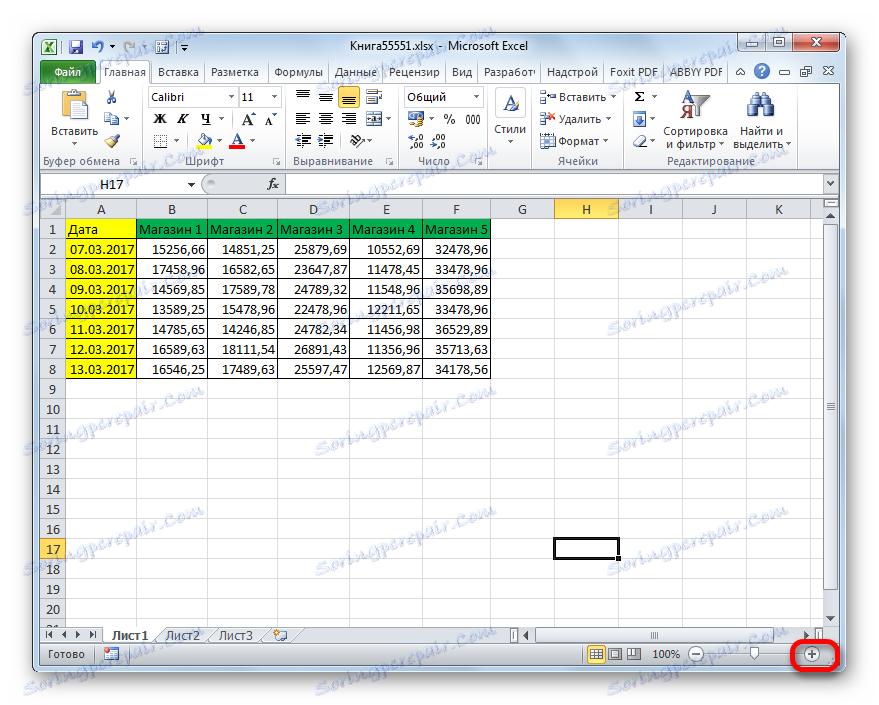Click the insert function fx button
The width and height of the screenshot is (879, 705).
[x=273, y=184]
